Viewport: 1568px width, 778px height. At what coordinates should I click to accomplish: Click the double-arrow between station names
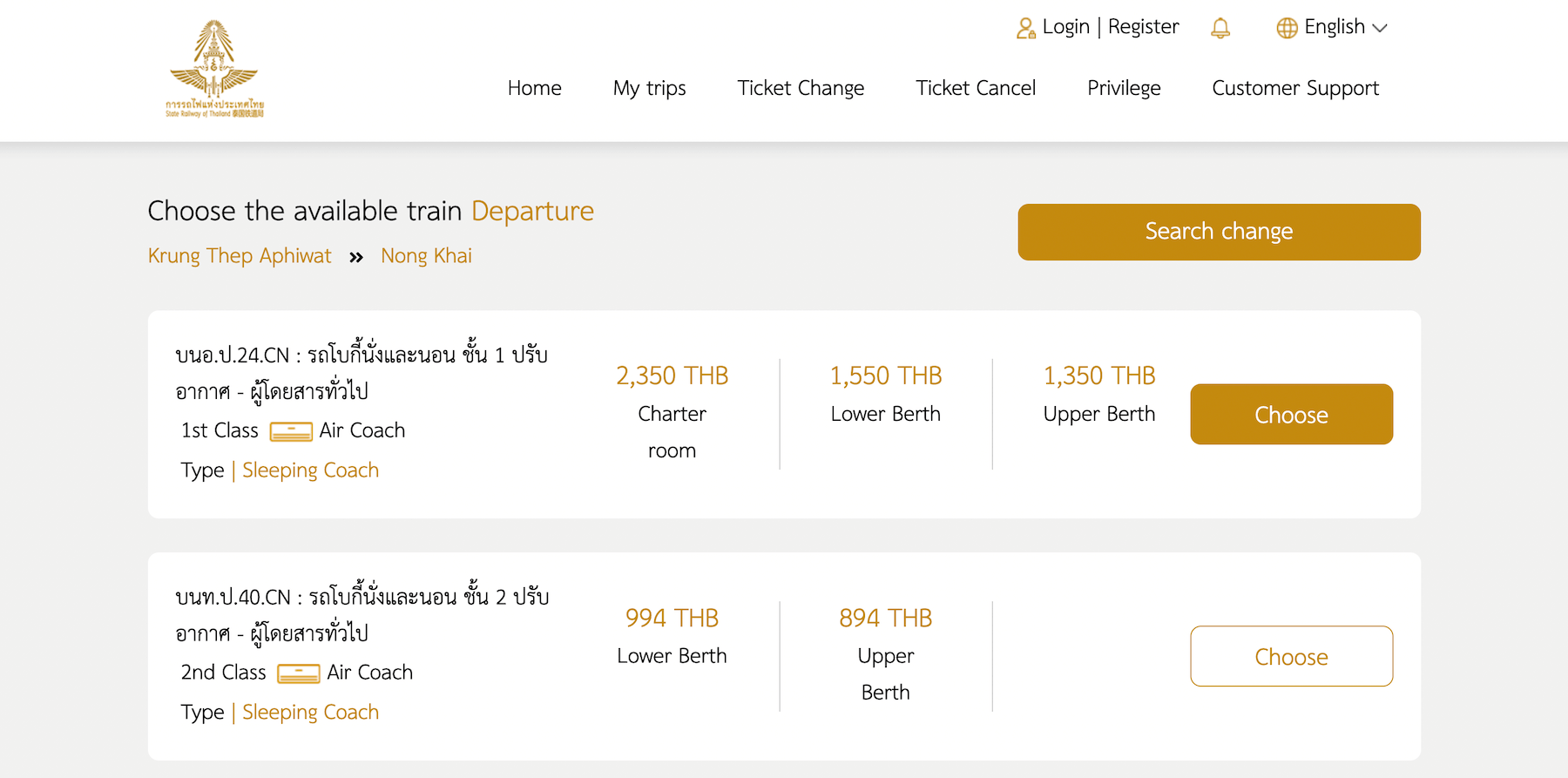coord(356,257)
